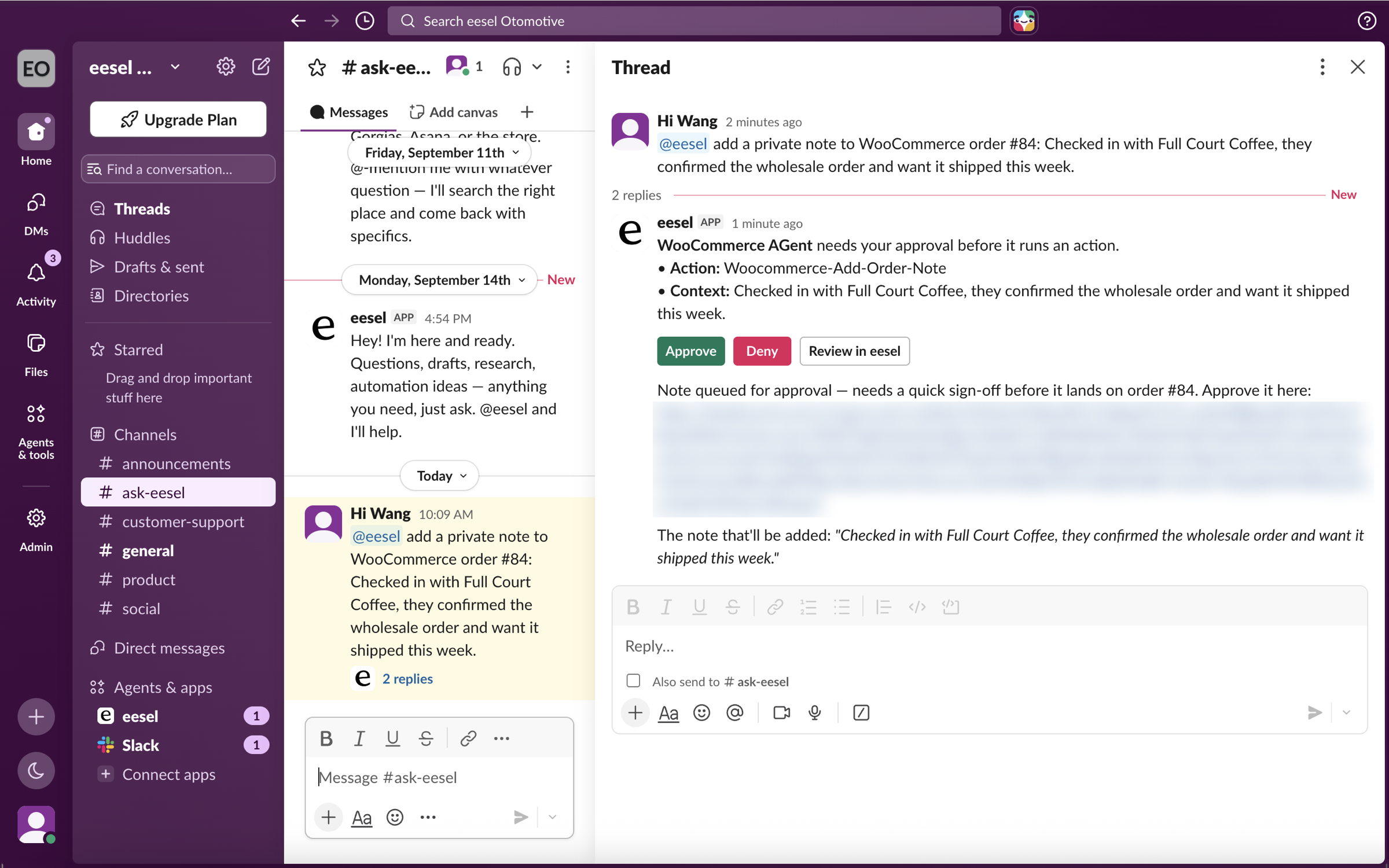Open Activity notifications bell
Viewport: 1389px width, 868px height.
(36, 284)
